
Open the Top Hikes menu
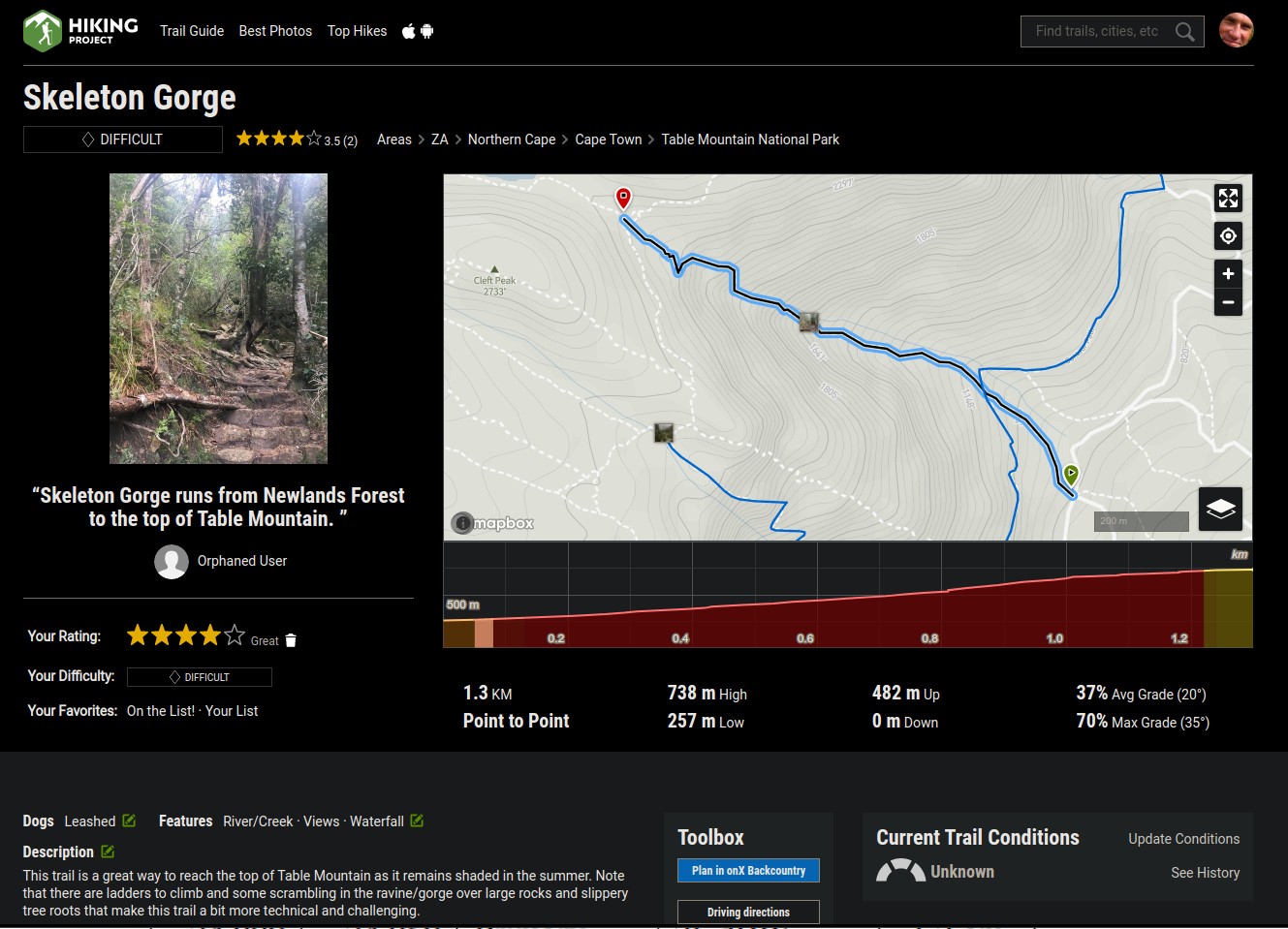click(357, 31)
